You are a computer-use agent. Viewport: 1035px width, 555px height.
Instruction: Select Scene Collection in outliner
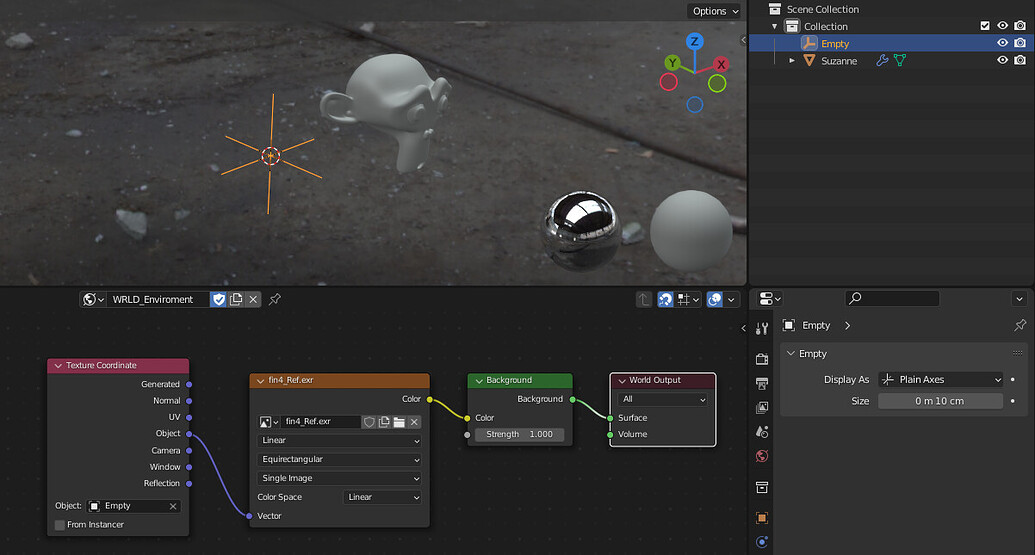(x=822, y=9)
